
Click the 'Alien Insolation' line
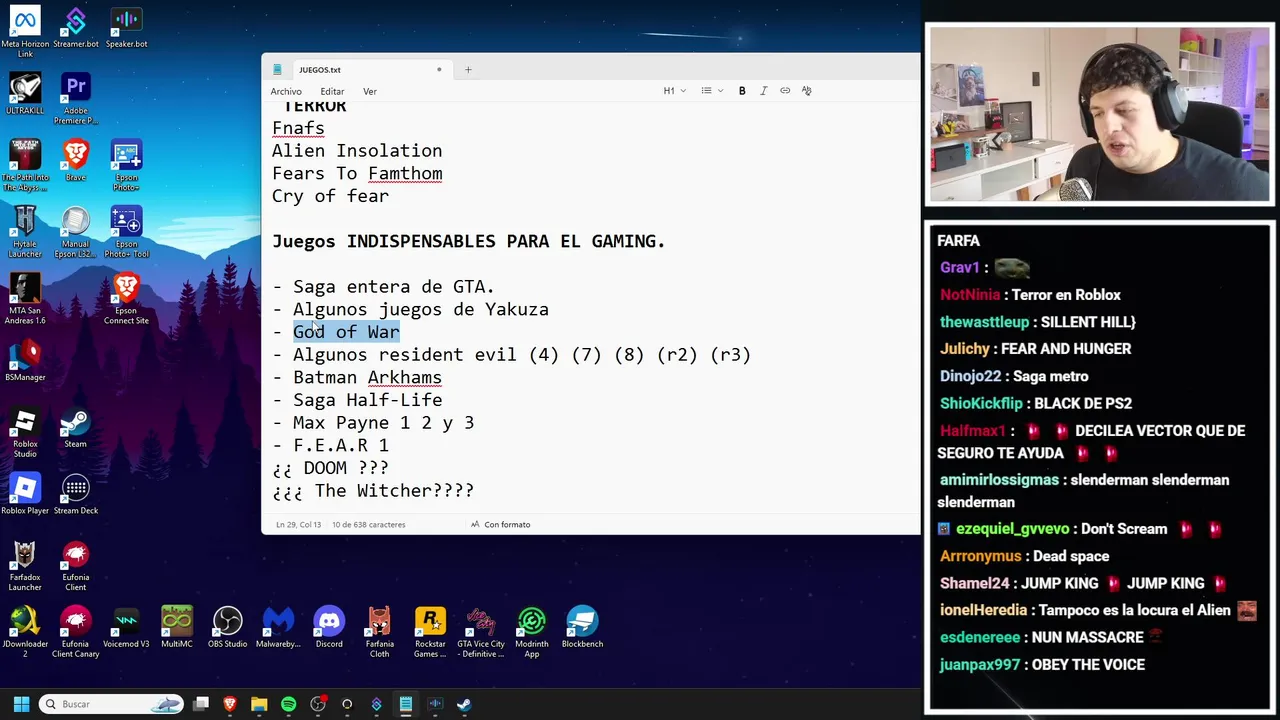[x=357, y=151]
